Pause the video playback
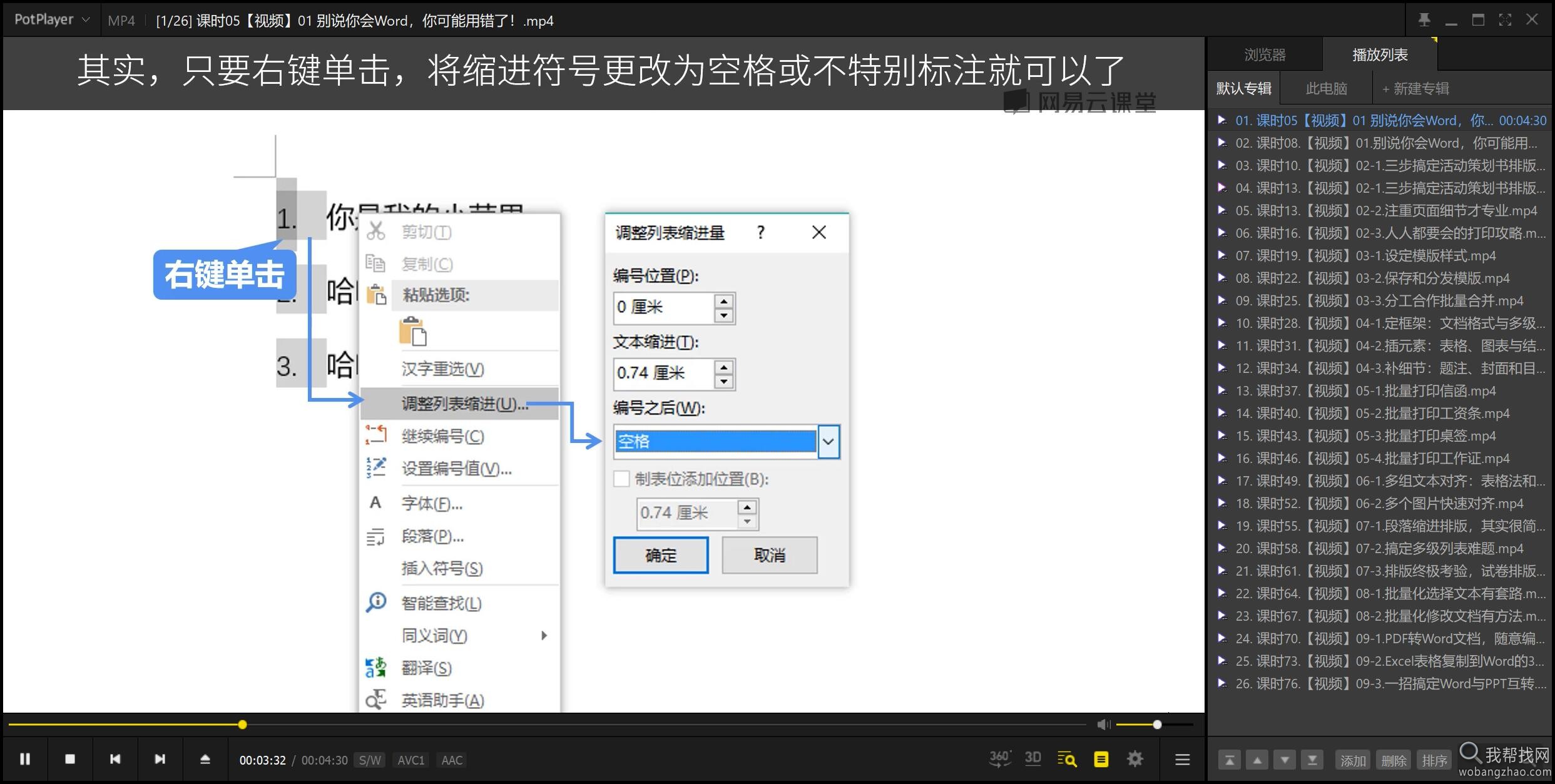 (x=25, y=759)
